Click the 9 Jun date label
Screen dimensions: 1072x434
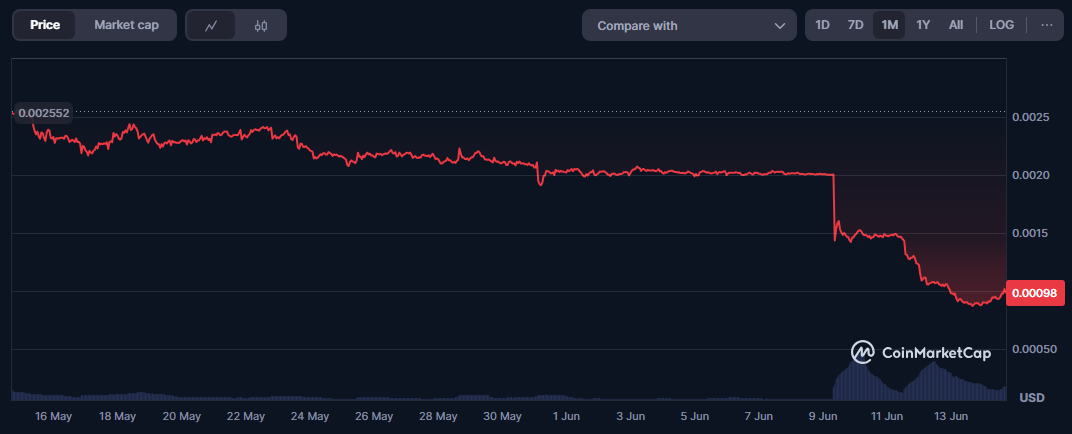822,416
